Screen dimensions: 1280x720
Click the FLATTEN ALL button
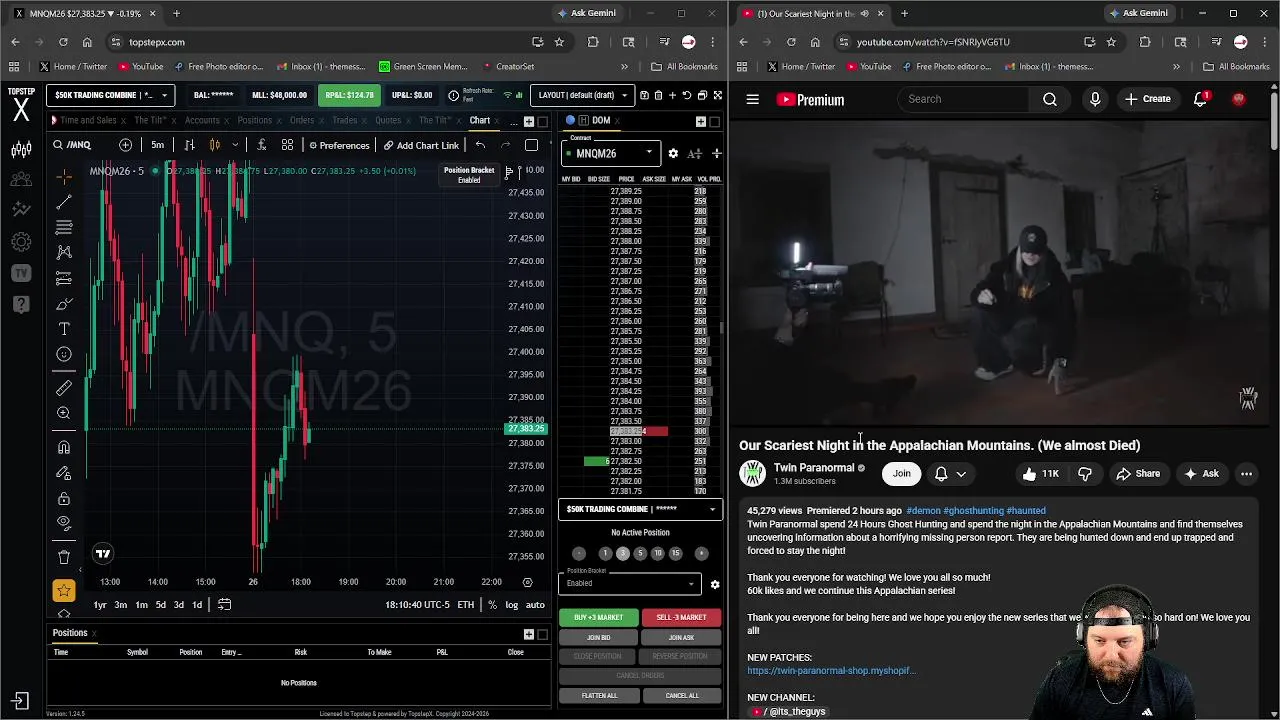coord(599,695)
